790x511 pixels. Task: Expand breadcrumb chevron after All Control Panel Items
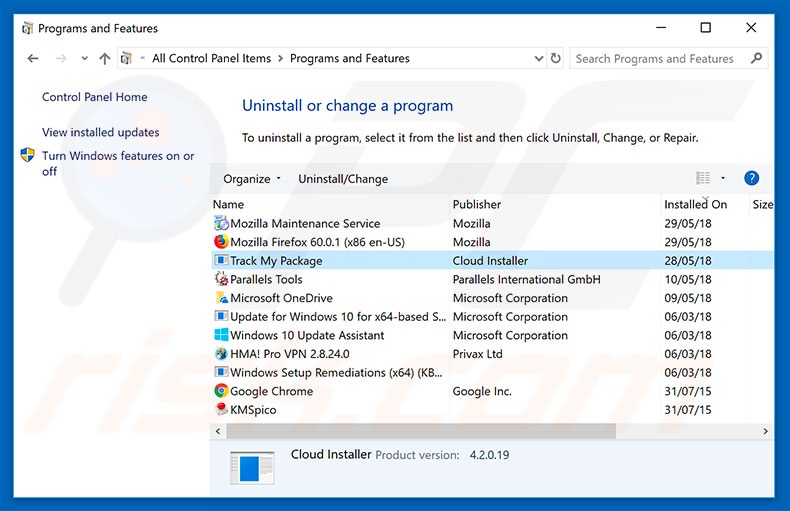click(280, 58)
